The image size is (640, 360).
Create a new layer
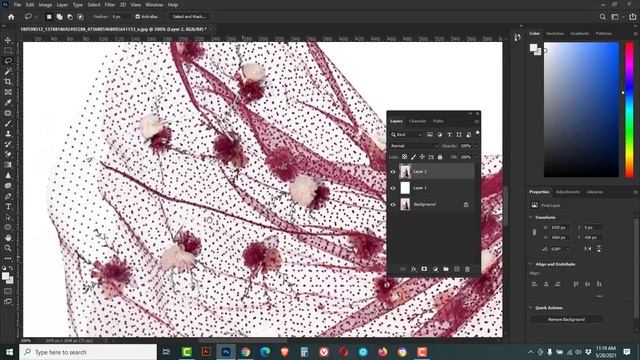[x=457, y=269]
